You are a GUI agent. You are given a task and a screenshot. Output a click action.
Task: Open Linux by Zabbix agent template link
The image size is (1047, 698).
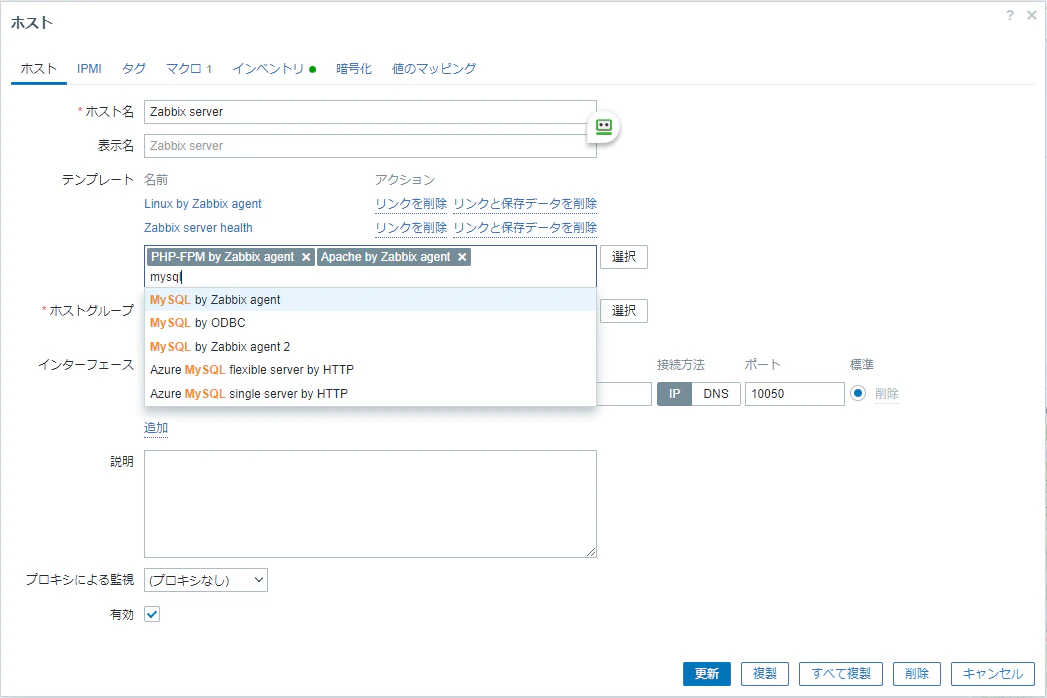pyautogui.click(x=203, y=204)
